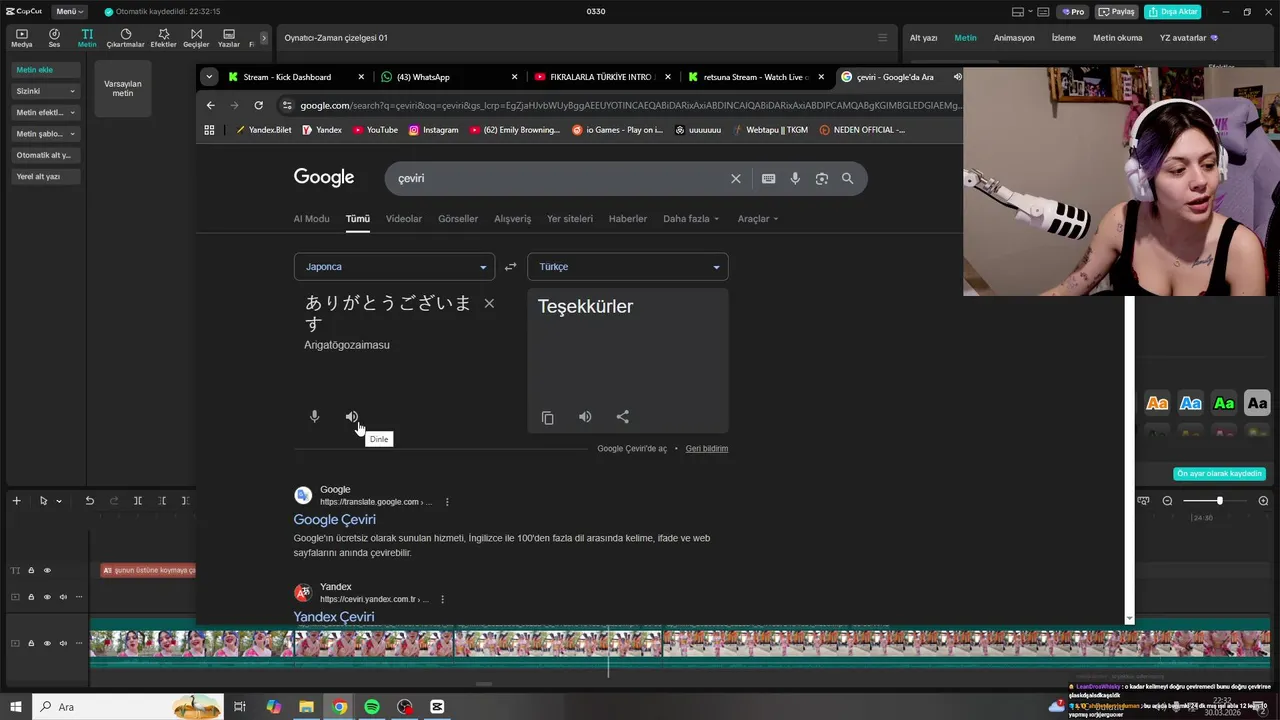Open the CapCut Menü dropdown
The height and width of the screenshot is (720, 1280).
[69, 12]
